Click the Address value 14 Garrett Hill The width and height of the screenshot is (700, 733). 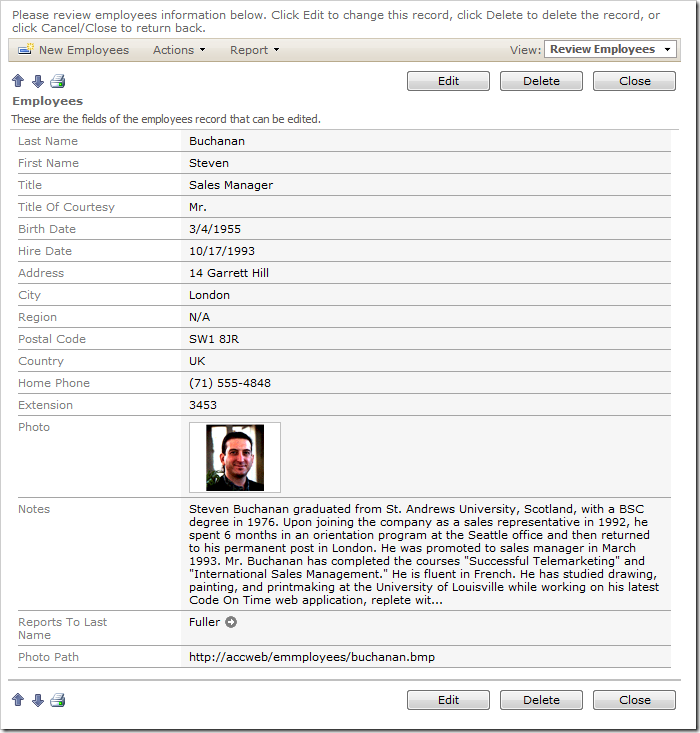tap(229, 273)
